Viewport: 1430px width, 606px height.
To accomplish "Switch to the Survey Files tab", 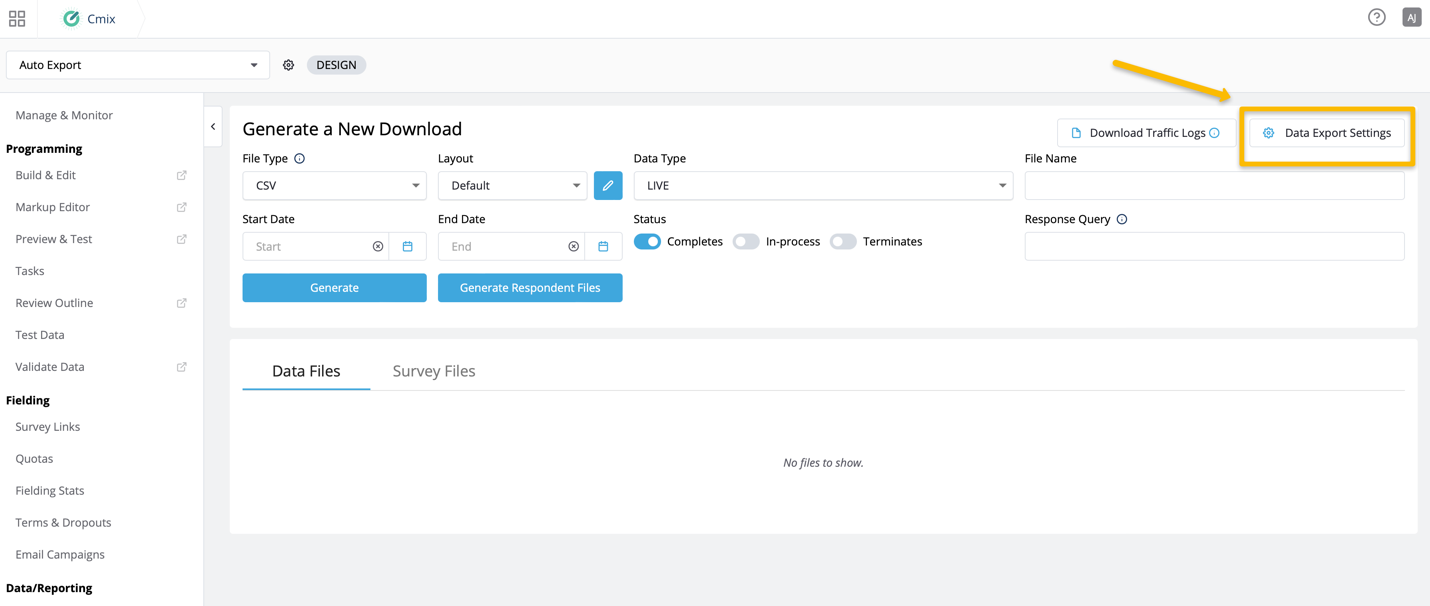I will click(x=434, y=371).
